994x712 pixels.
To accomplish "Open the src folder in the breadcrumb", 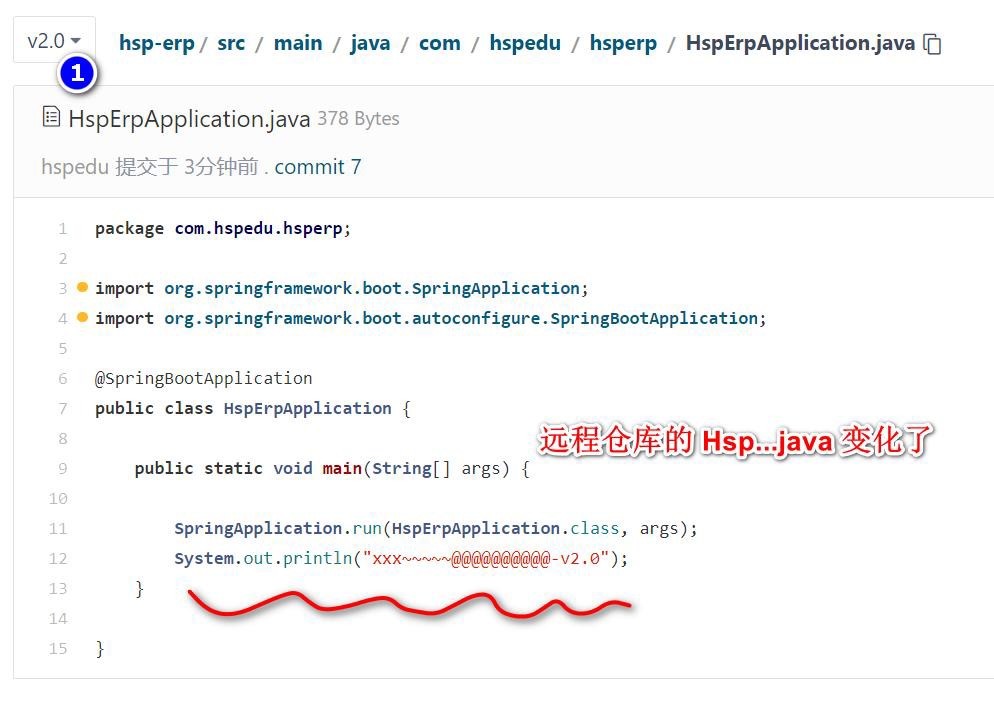I will coord(230,43).
